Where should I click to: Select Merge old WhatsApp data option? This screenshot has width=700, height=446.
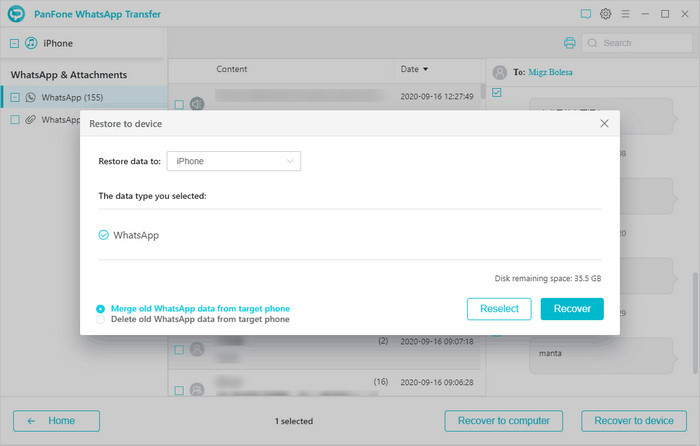coord(100,309)
